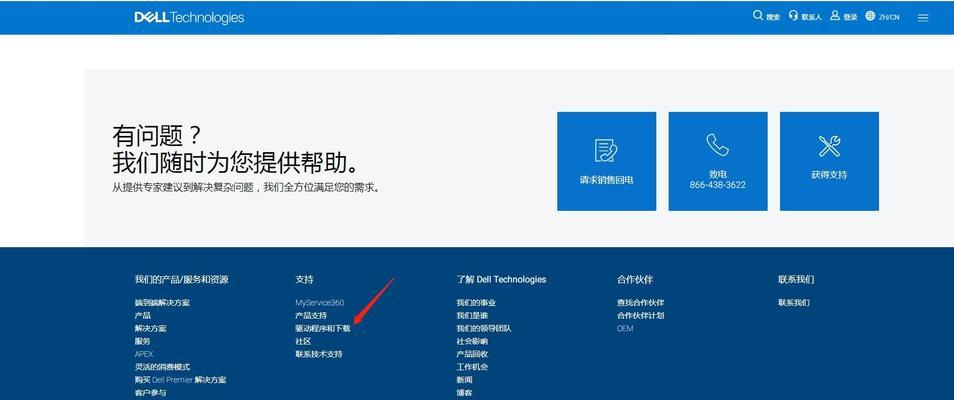Image resolution: width=954 pixels, height=400 pixels.
Task: Click the 了解 Dell Technologies footer heading
Action: point(501,279)
